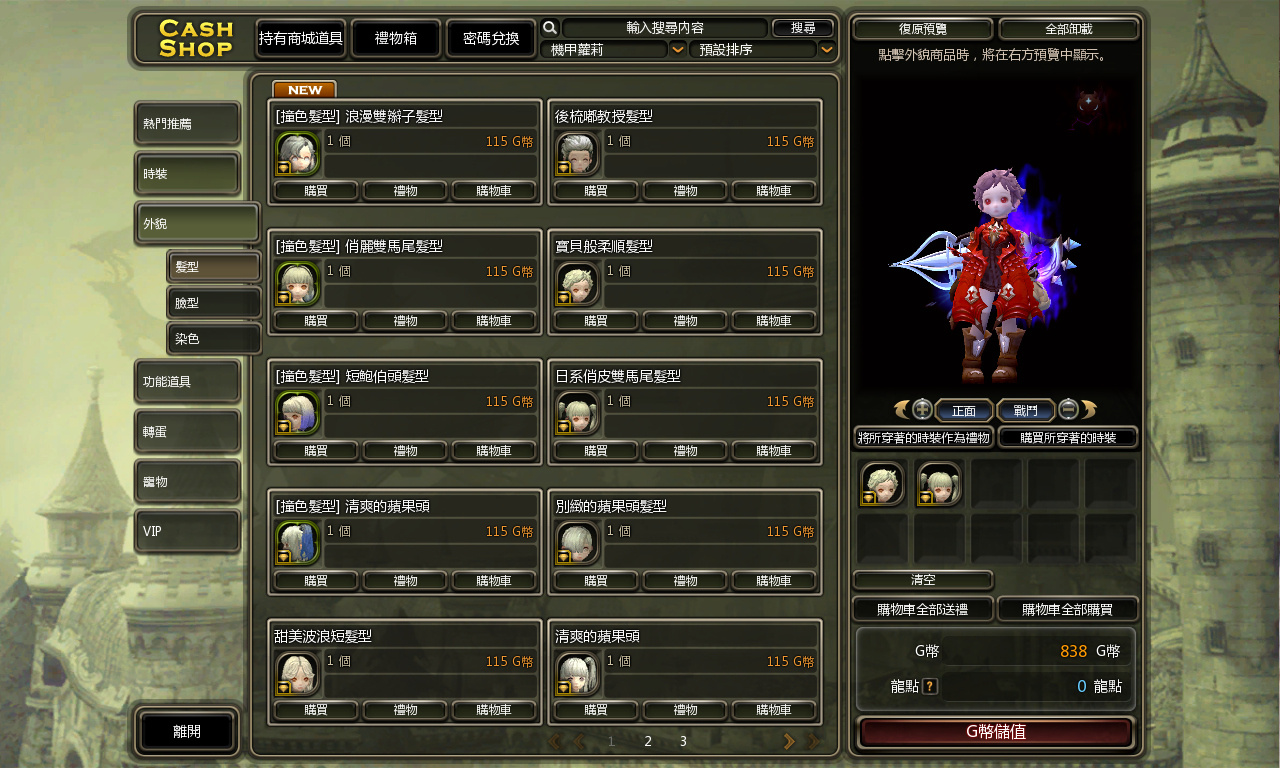
Task: Click the search text input field
Action: [x=665, y=28]
